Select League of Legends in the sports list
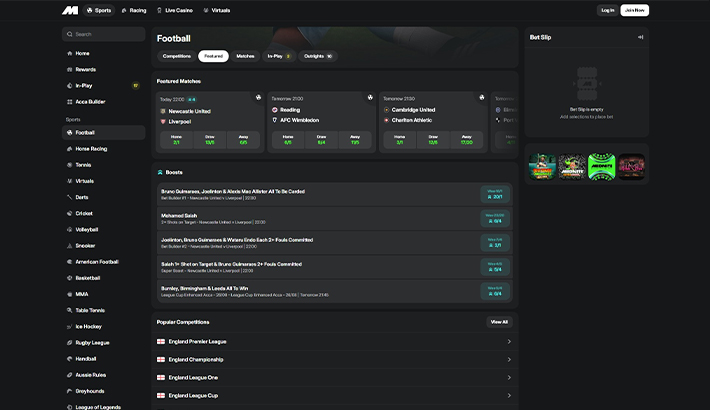 (104, 406)
